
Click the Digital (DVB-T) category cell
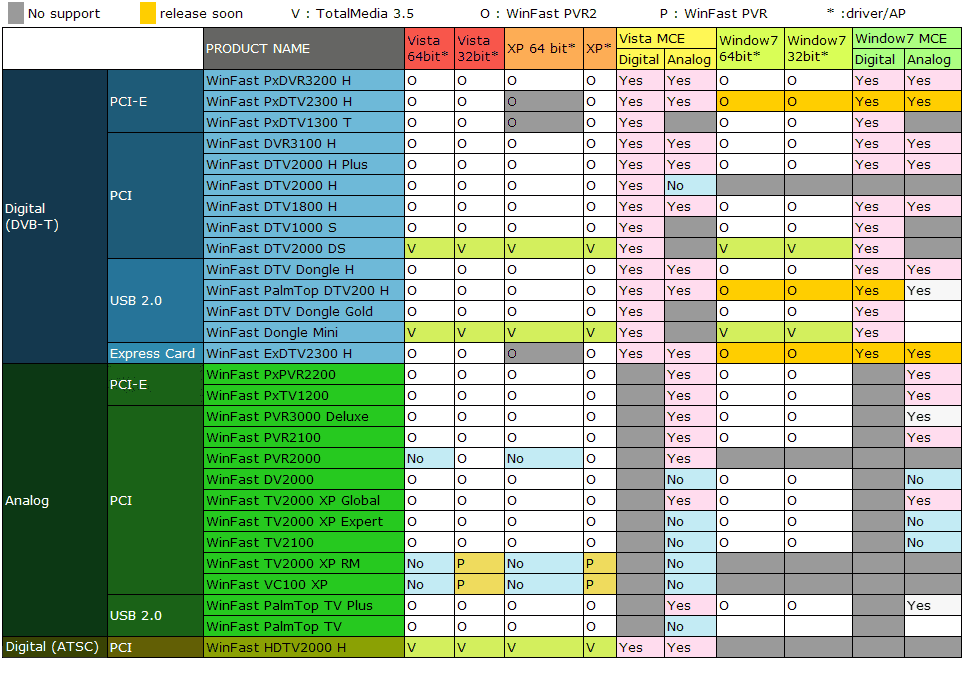[x=55, y=216]
